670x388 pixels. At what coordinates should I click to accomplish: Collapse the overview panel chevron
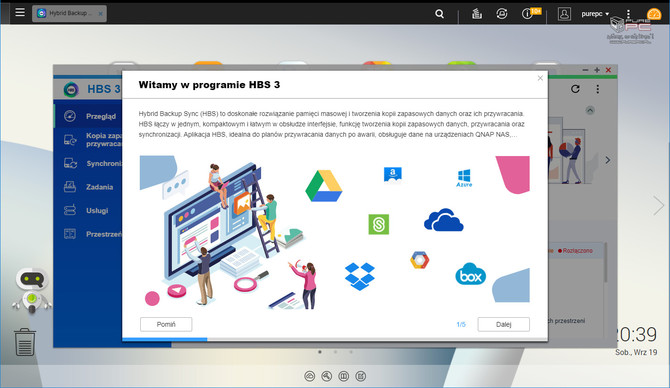tap(590, 110)
